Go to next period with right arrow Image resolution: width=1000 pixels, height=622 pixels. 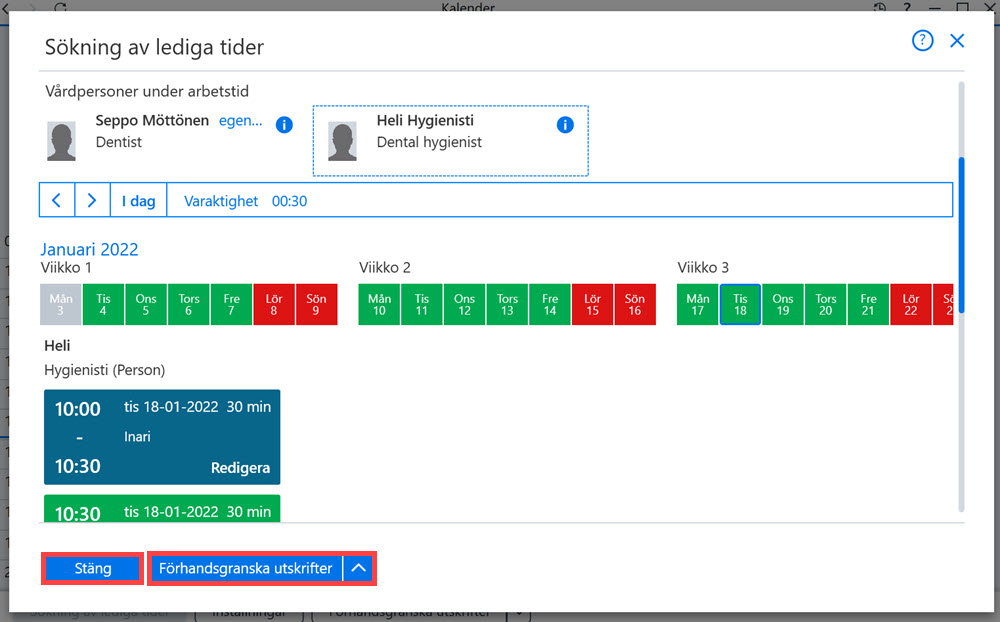pos(92,200)
